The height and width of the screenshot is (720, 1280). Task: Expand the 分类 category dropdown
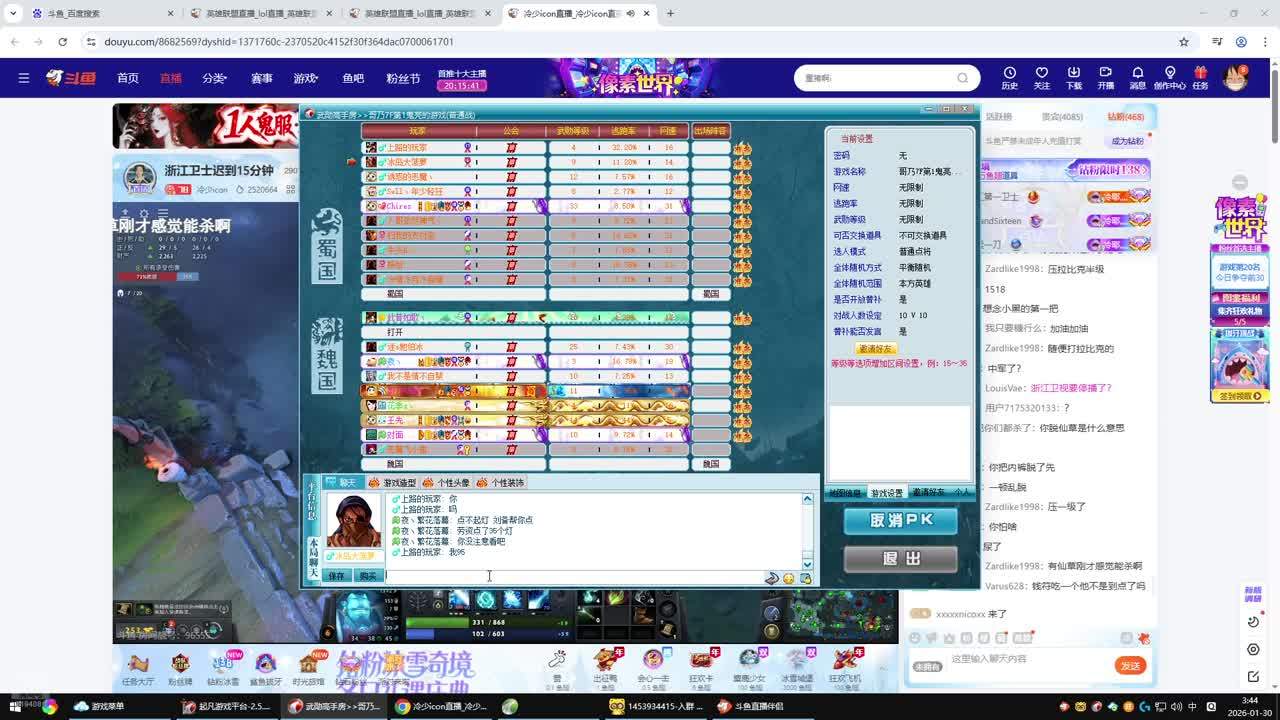(214, 78)
